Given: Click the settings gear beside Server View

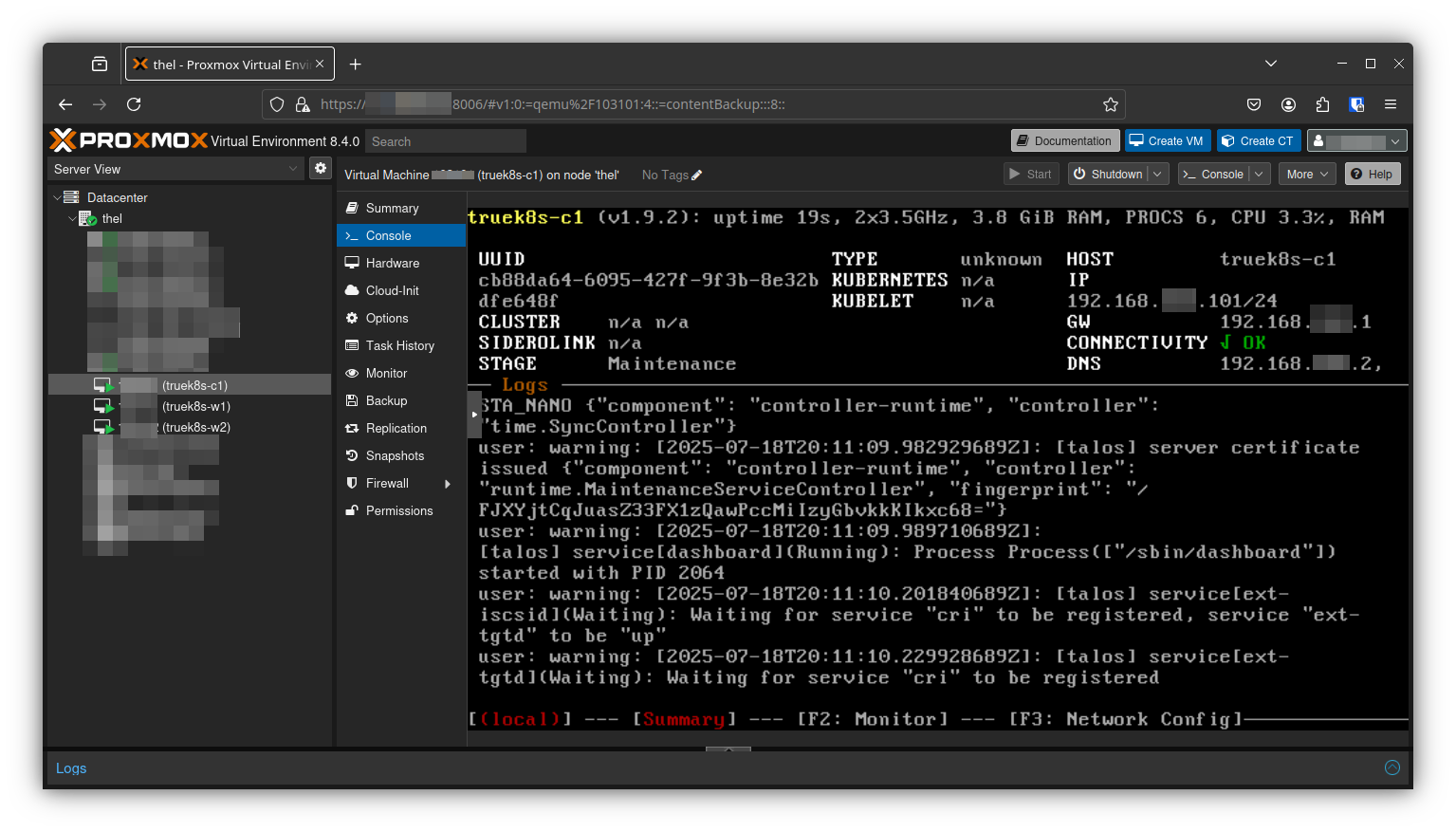Looking at the screenshot, I should [321, 168].
